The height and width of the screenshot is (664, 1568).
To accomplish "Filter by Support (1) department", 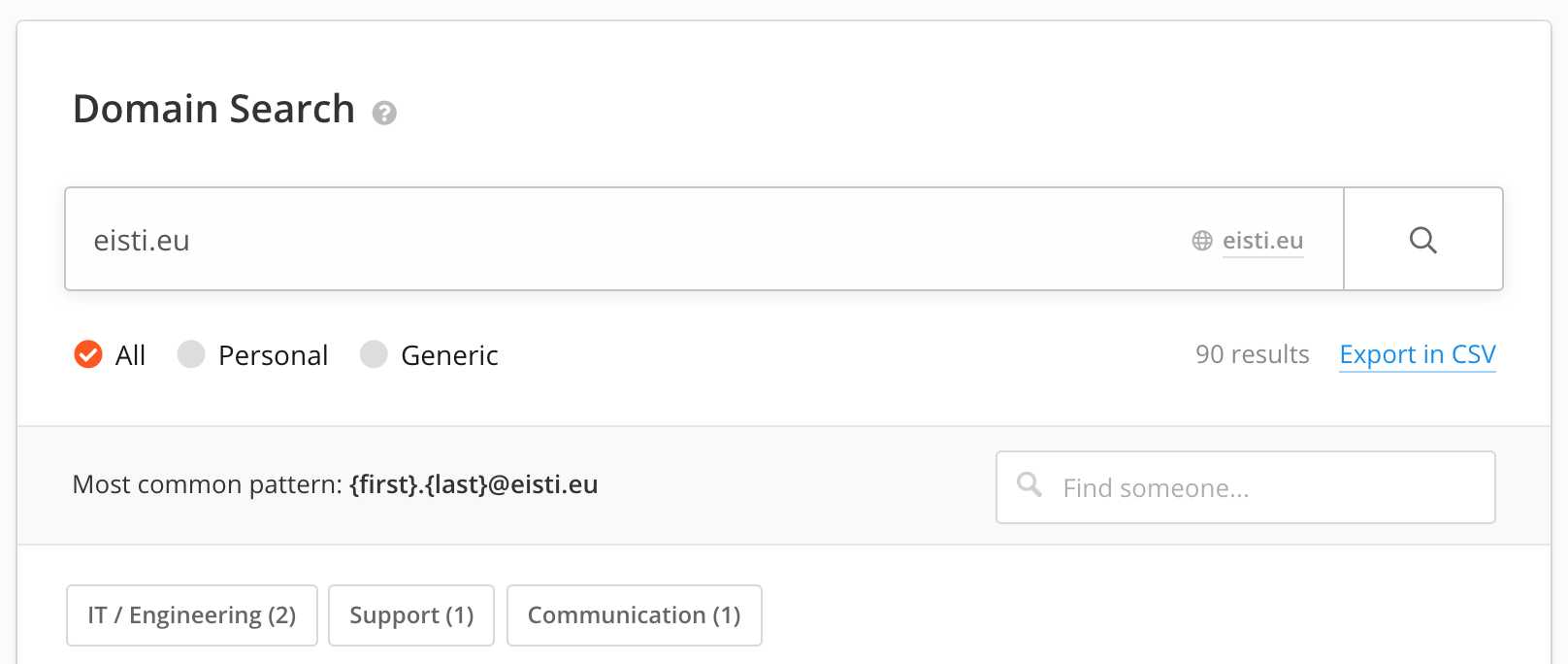I will pos(411,615).
